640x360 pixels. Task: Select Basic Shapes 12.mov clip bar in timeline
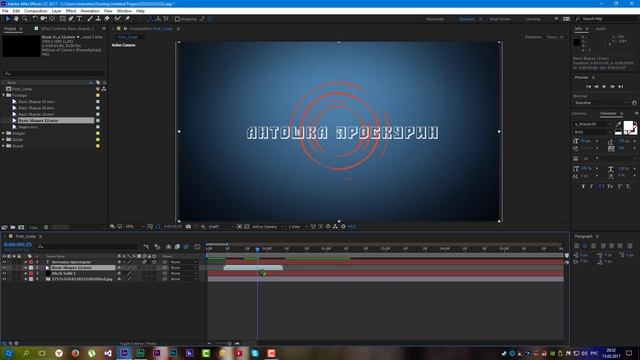pos(253,268)
